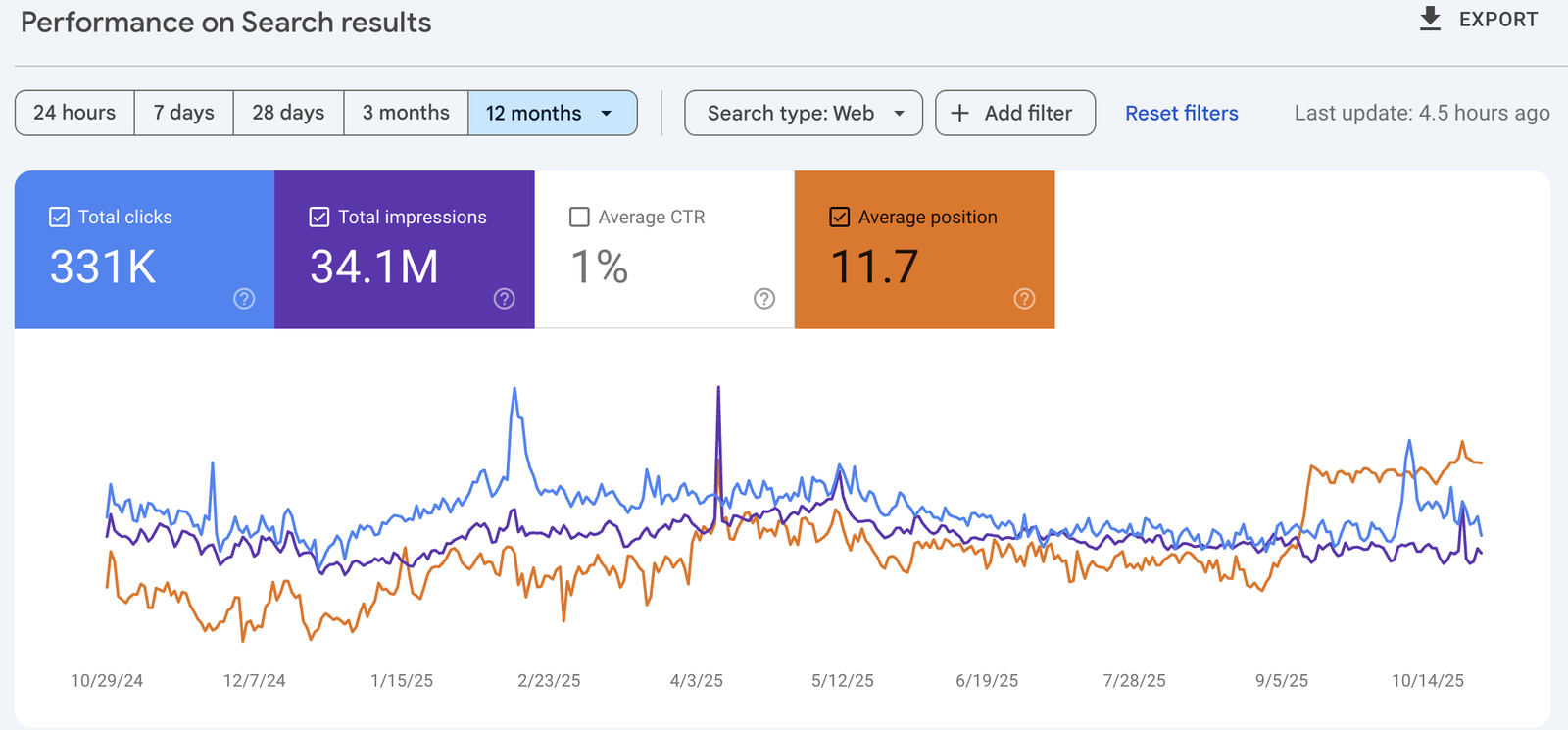Click the plus icon in Add filter
Screen dimensions: 1568x730
pos(960,114)
